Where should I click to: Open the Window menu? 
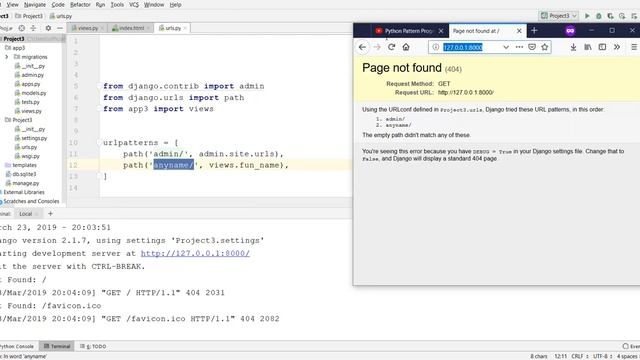point(154,4)
